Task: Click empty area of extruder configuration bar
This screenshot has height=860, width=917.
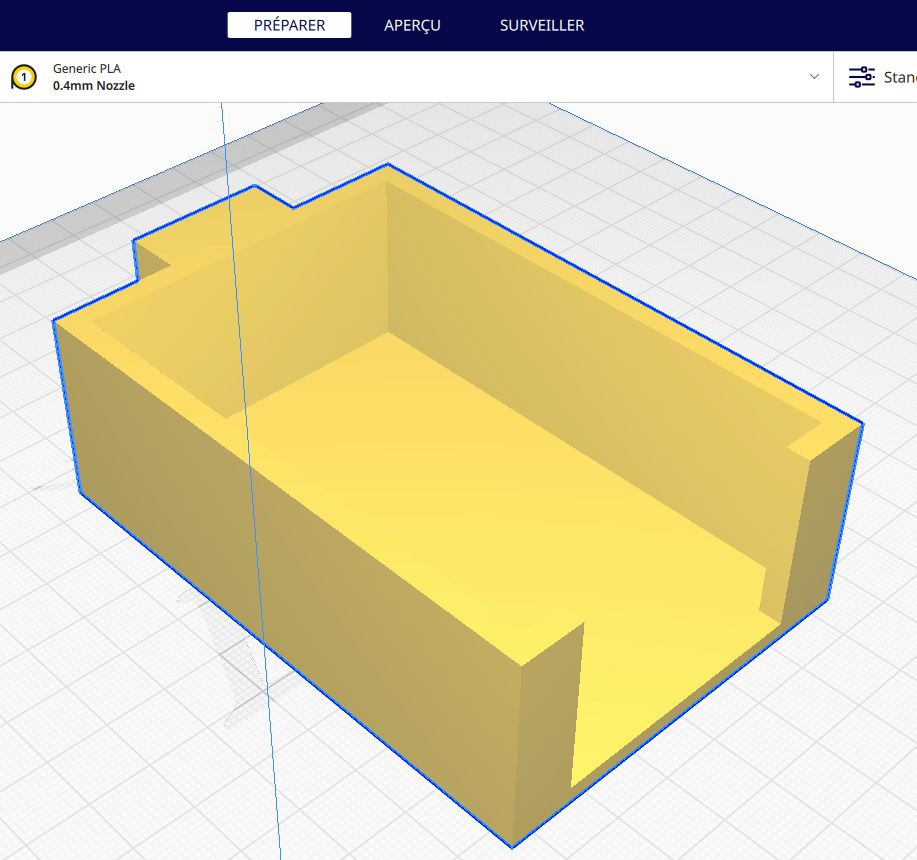Action: tap(468, 77)
